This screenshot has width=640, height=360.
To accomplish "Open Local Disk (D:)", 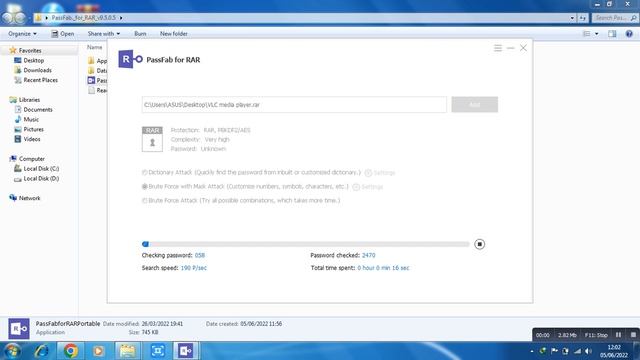I will [x=41, y=178].
